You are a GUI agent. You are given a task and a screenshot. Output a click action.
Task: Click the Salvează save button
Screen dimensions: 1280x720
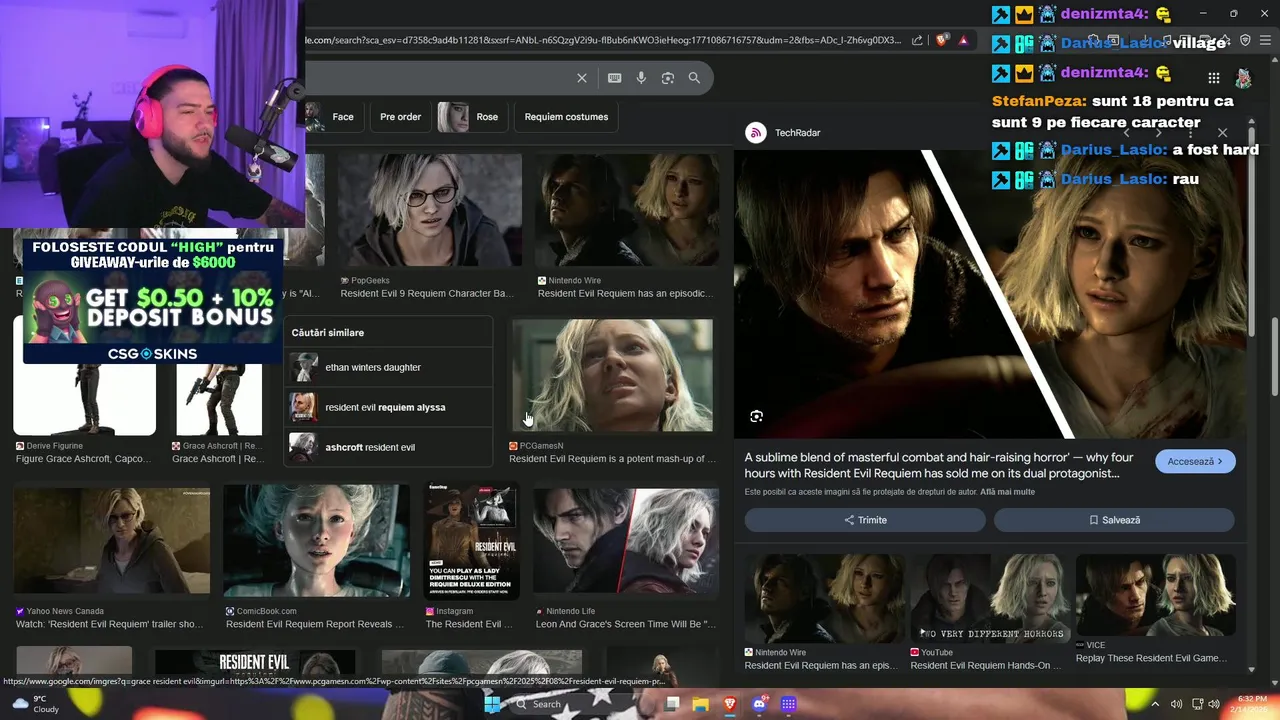pyautogui.click(x=1114, y=520)
